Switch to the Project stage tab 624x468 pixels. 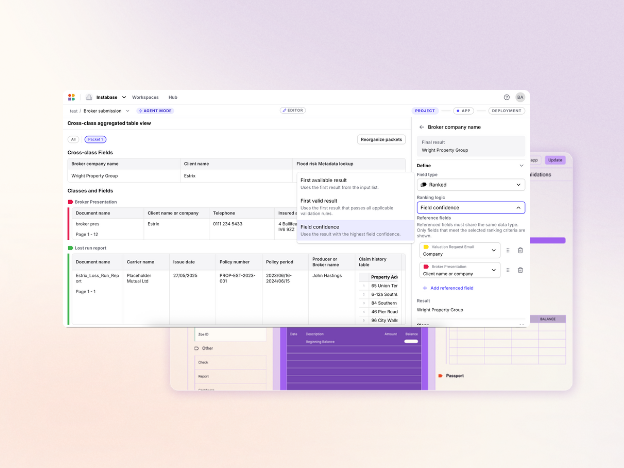pos(425,111)
